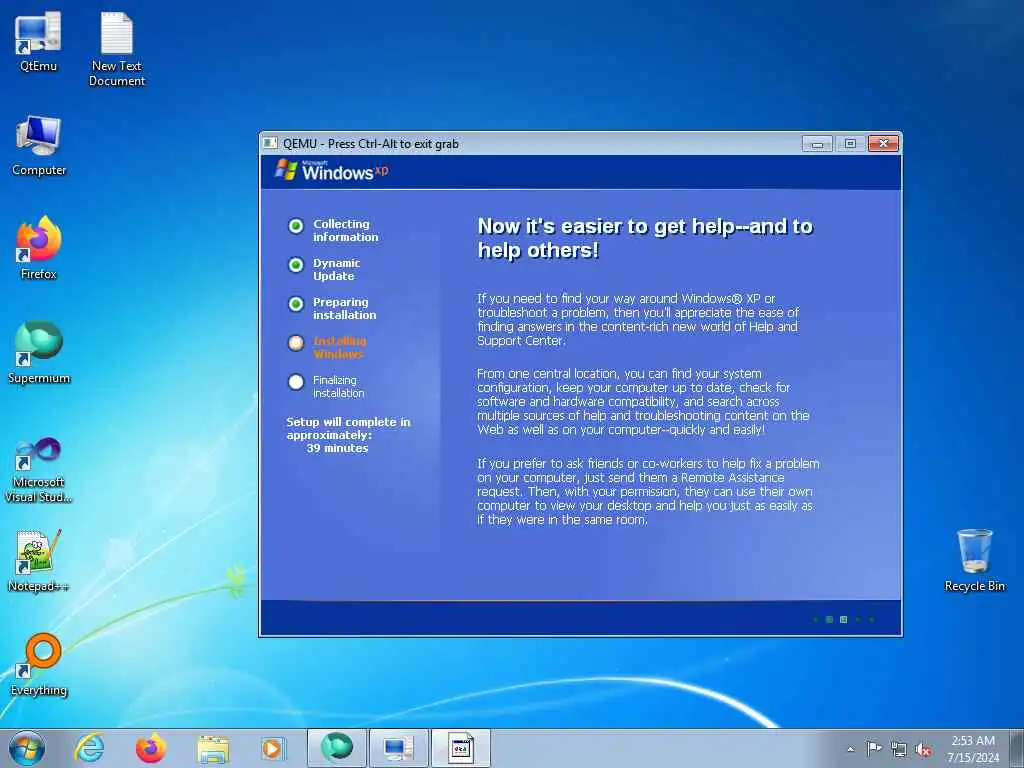The height and width of the screenshot is (768, 1024).
Task: Click the paragraph mentioning Help and Support Center
Action: click(x=638, y=319)
